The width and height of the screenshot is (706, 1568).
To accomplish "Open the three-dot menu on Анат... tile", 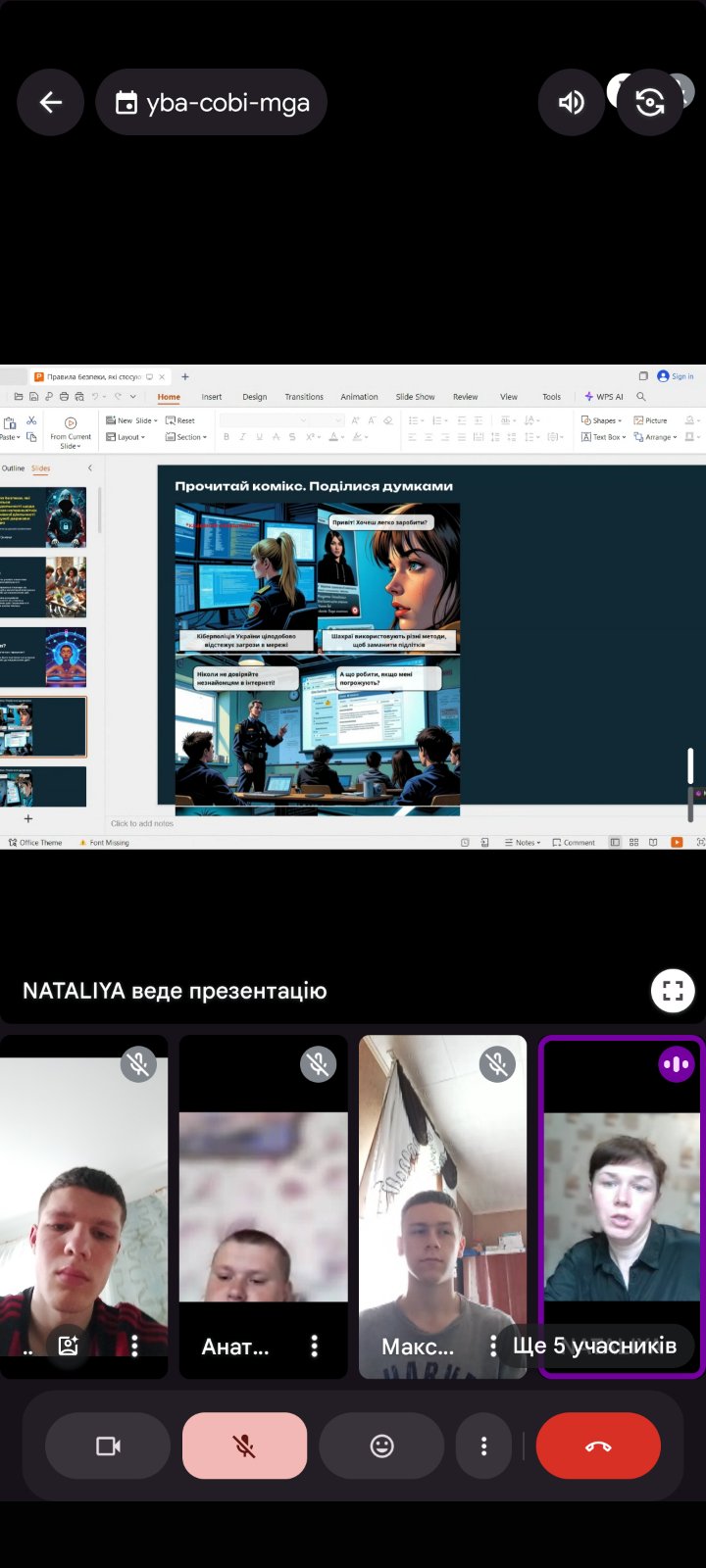I will [314, 1346].
